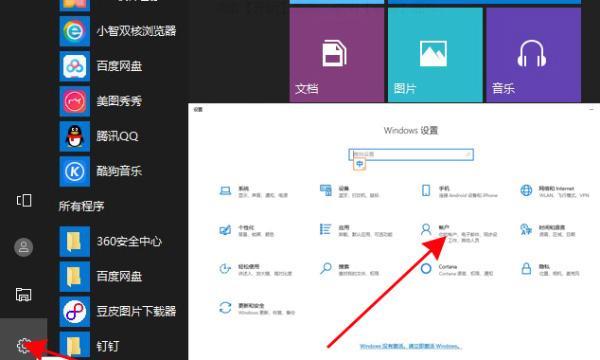Open 豆皮图片下载器 from the program list
600x360 pixels.
pos(118,311)
